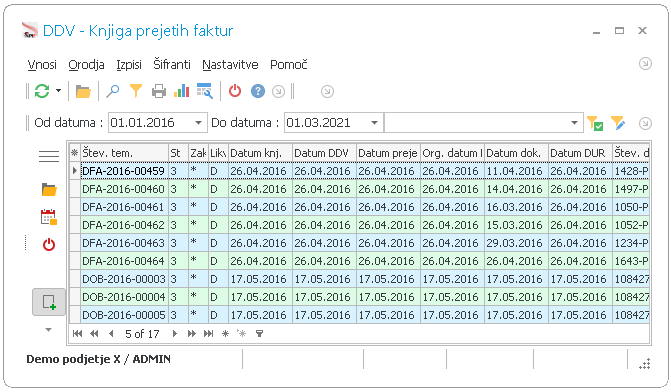671x392 pixels.
Task: Open the Vnosi menu
Action: (42, 65)
